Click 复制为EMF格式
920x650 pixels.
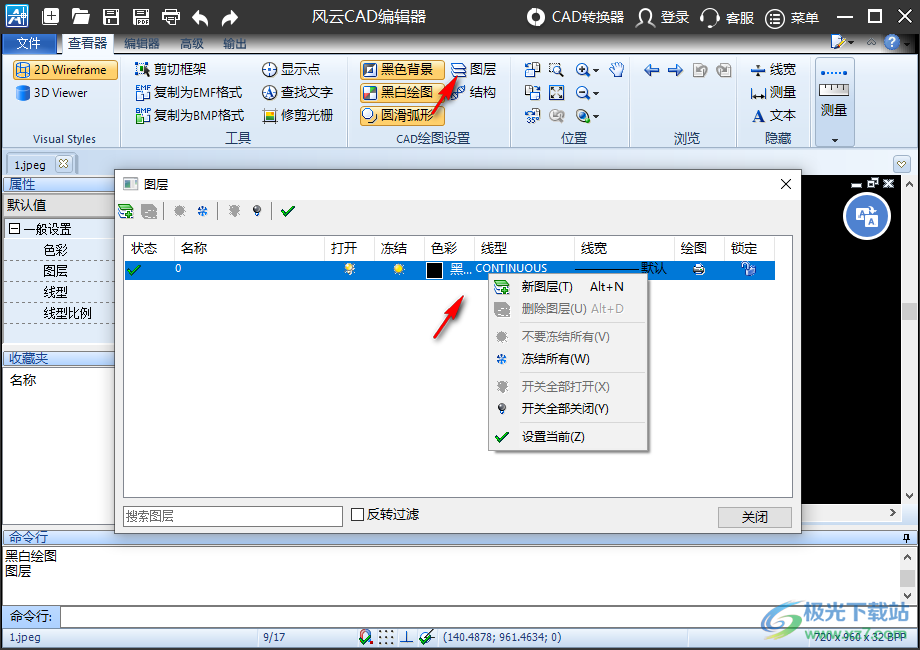coord(188,92)
